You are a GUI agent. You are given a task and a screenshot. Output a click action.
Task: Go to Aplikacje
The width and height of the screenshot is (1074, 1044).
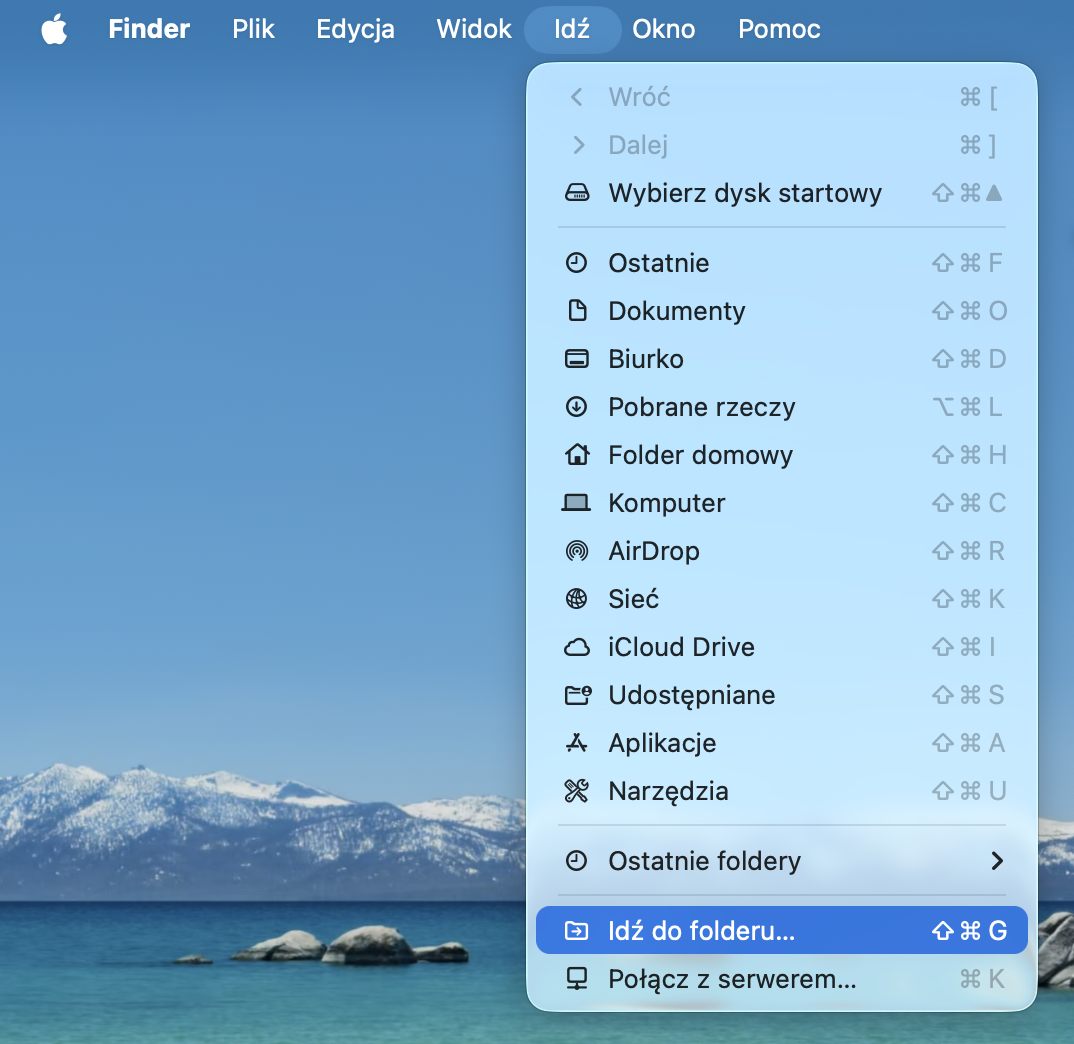pos(782,743)
